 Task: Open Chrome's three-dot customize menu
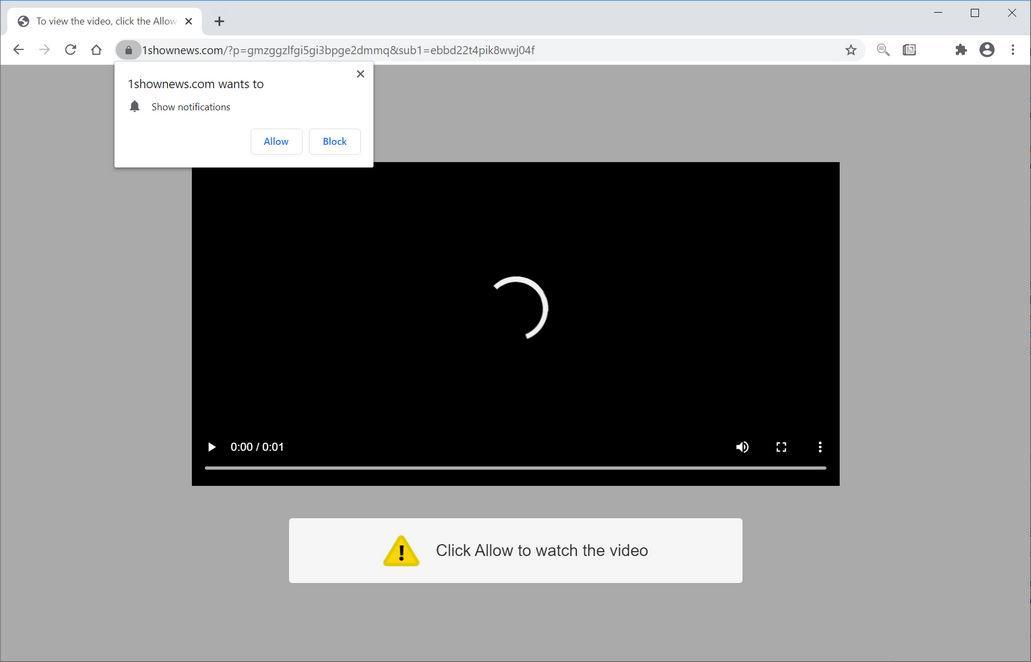tap(1014, 49)
